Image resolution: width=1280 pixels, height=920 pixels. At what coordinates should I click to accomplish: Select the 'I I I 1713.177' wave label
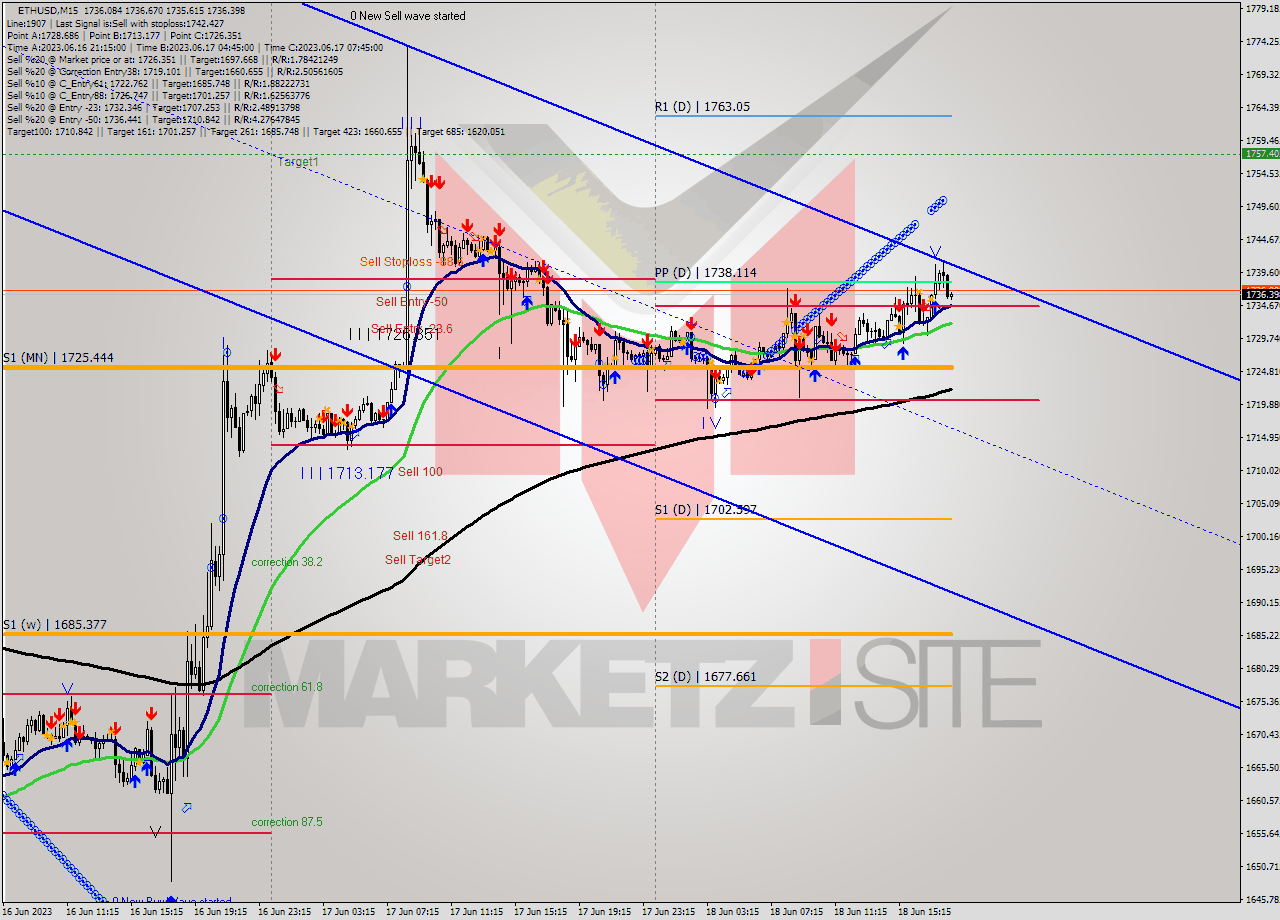(x=347, y=472)
